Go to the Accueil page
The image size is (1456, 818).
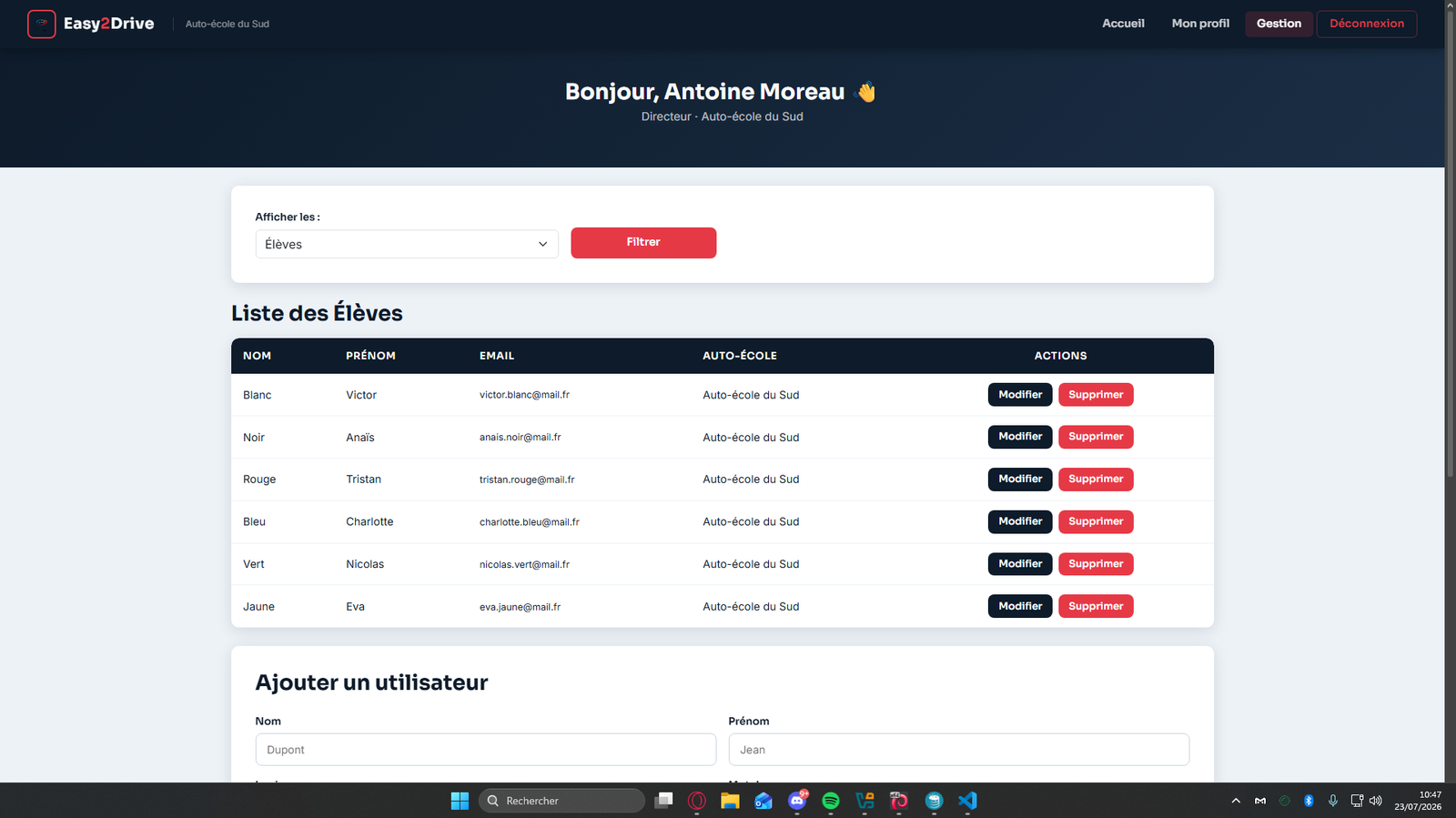click(1123, 24)
